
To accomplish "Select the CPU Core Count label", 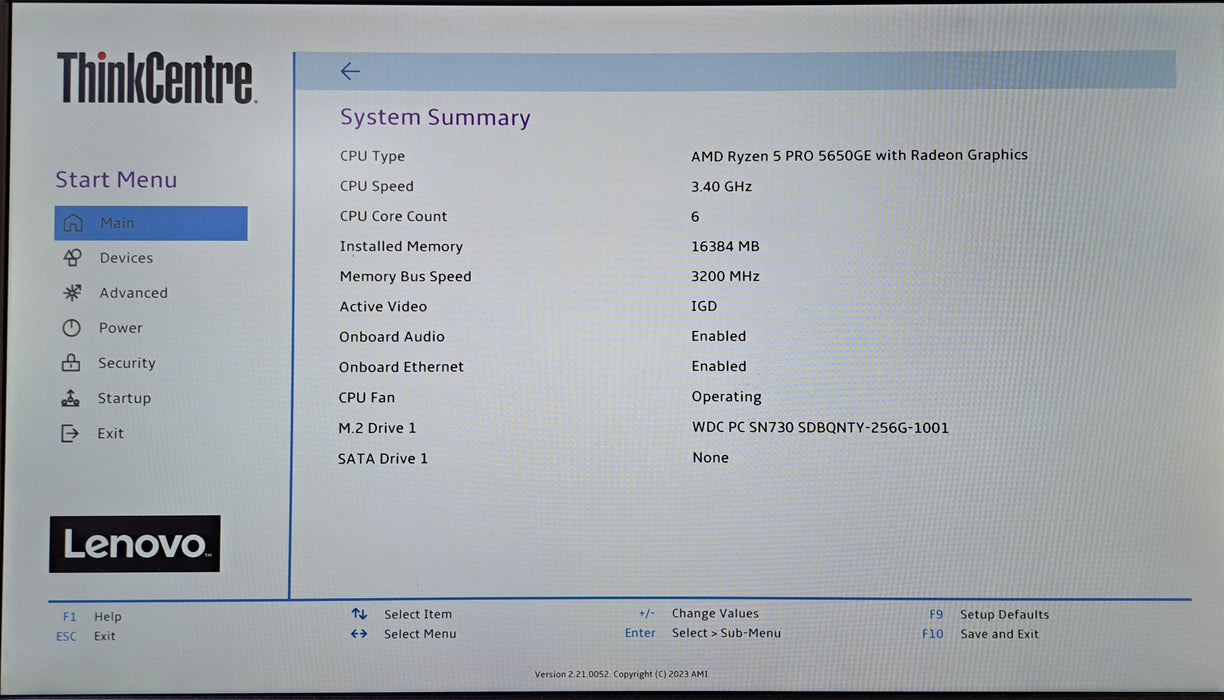I will pyautogui.click(x=393, y=216).
